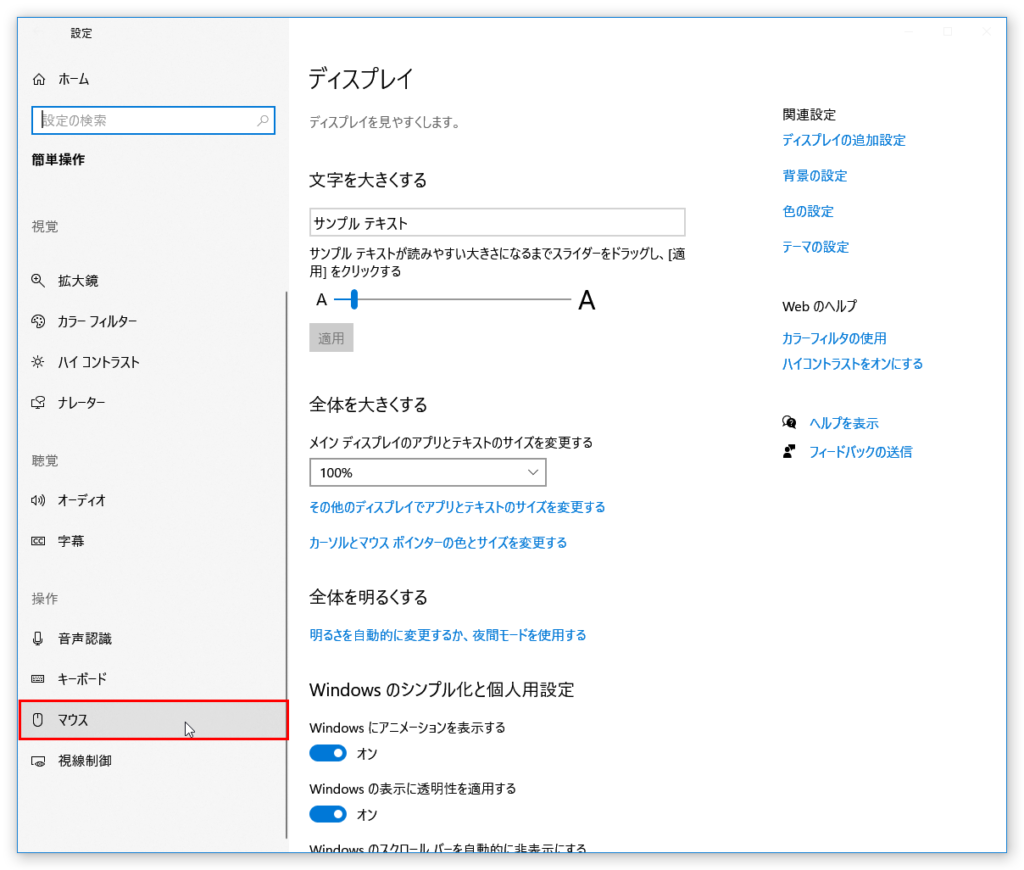This screenshot has height=870, width=1024.
Task: Click the Send Feedback person icon
Action: point(789,451)
